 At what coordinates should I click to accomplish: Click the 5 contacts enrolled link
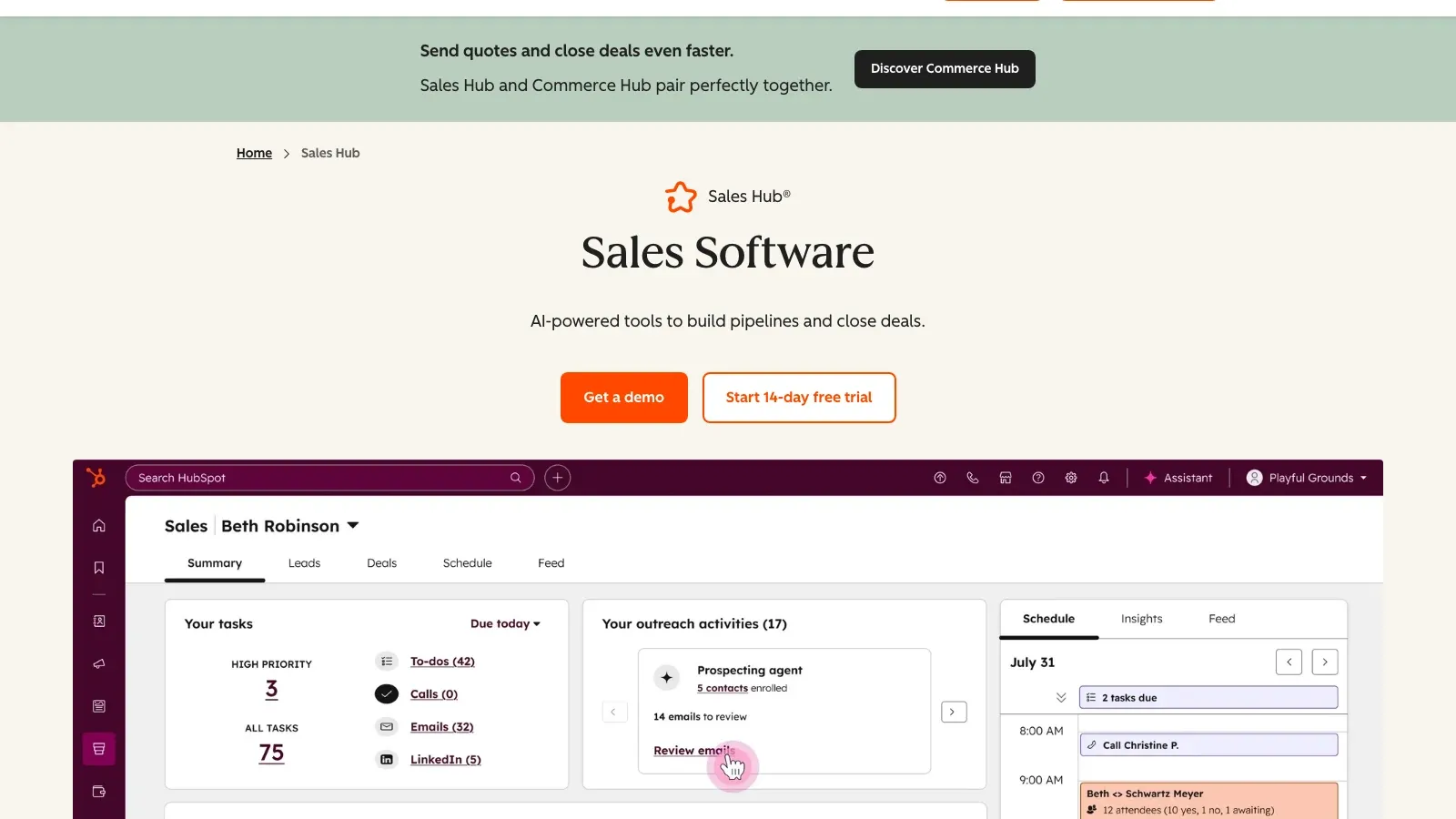point(723,689)
